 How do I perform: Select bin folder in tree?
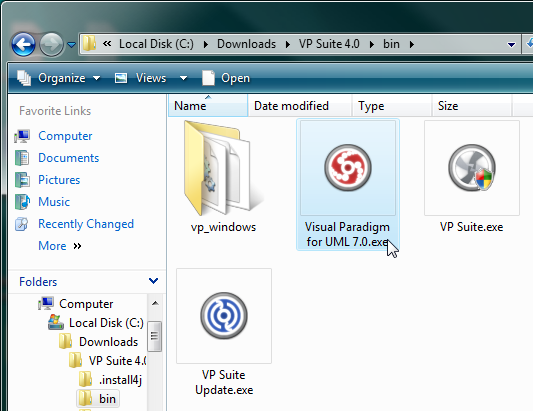pos(107,399)
